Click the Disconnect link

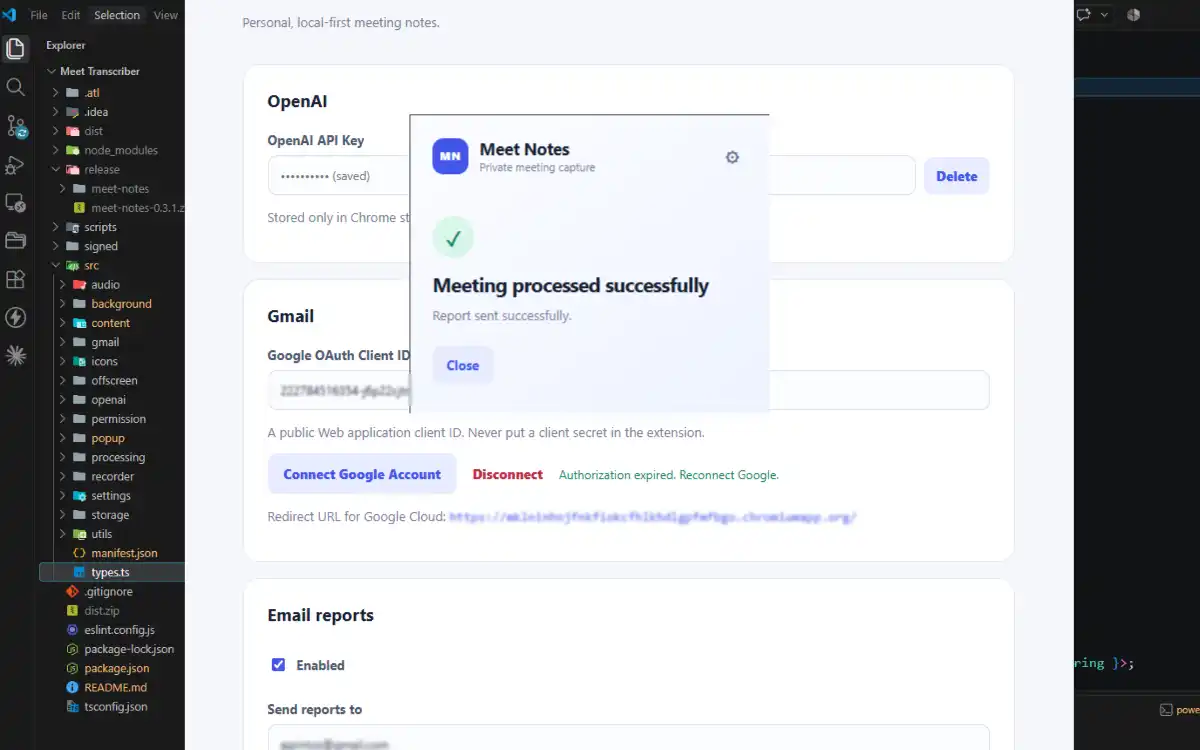pyautogui.click(x=508, y=475)
